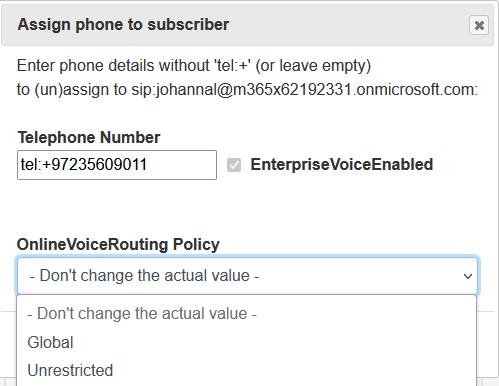Screen dimensions: 499x386
Task: Click the Telephone Number input field
Action: tap(117, 165)
